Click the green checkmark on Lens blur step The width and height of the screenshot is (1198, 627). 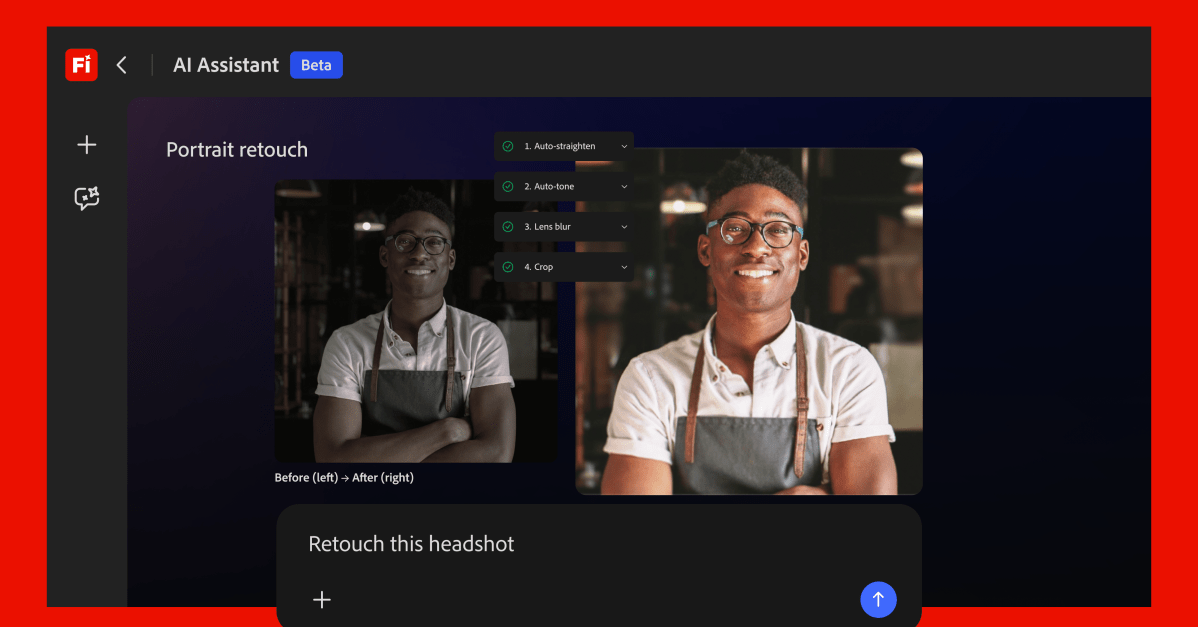508,226
